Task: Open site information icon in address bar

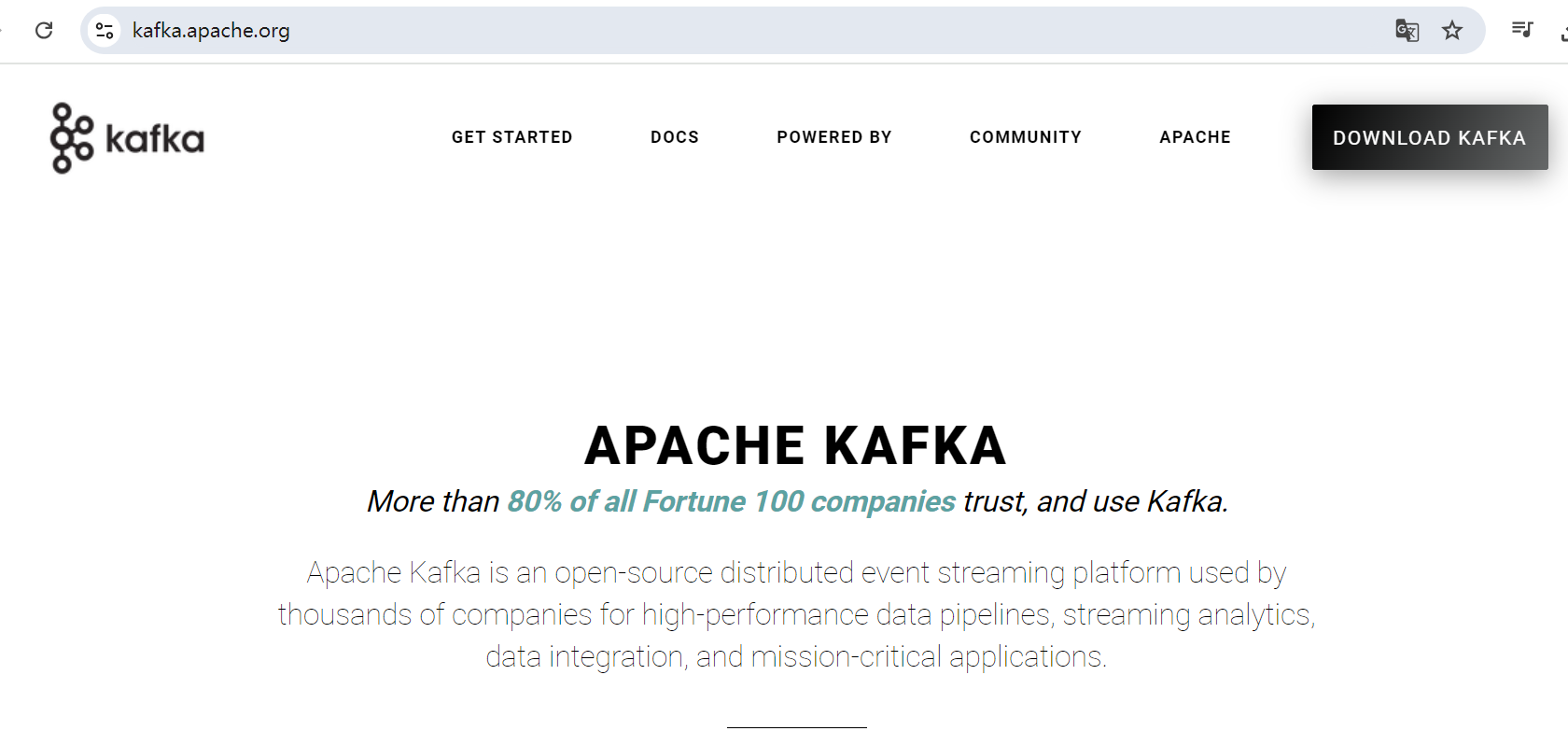Action: coord(105,31)
